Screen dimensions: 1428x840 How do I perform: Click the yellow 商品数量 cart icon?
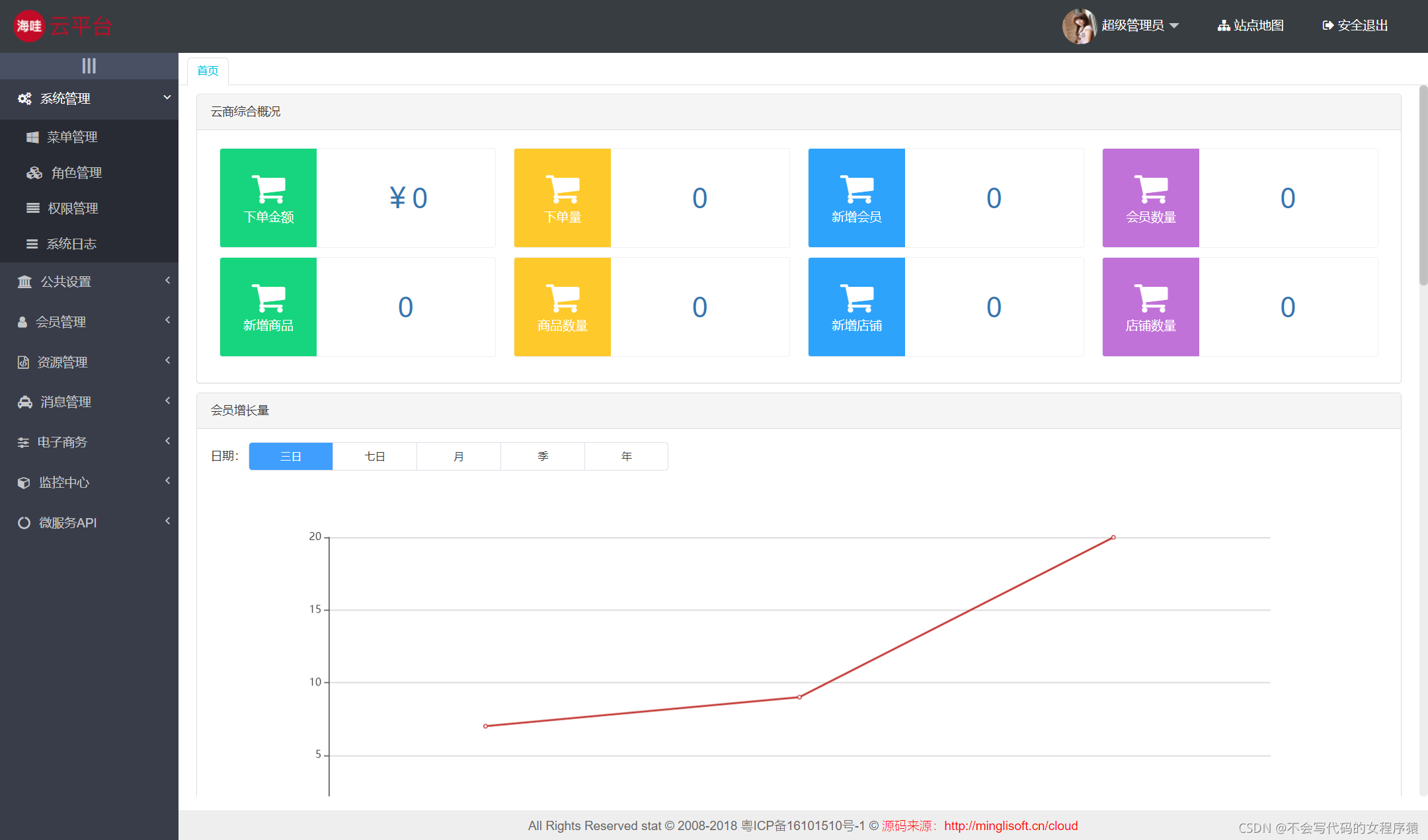coord(562,298)
